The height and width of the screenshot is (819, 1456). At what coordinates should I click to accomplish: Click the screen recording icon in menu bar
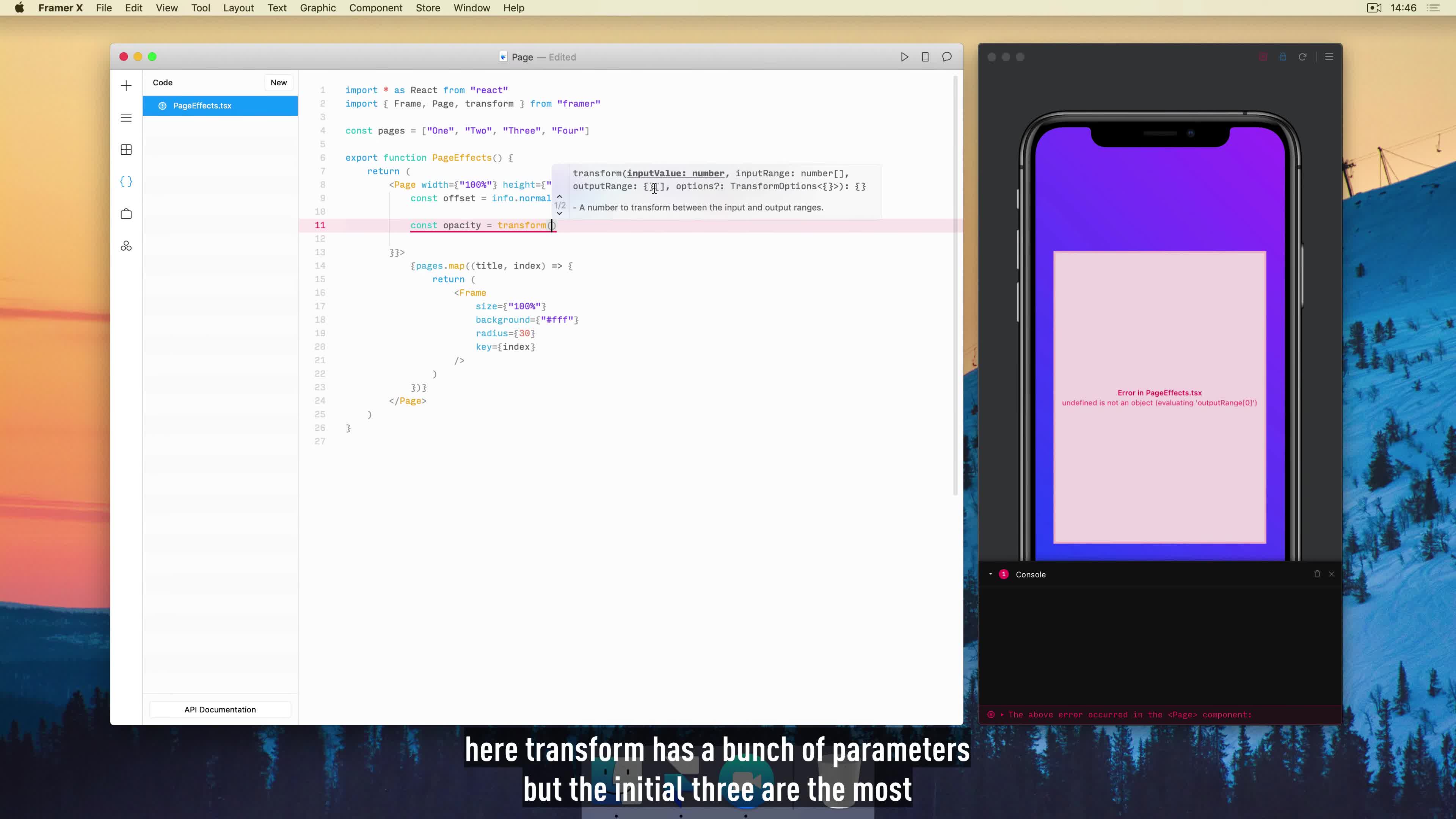1374,8
